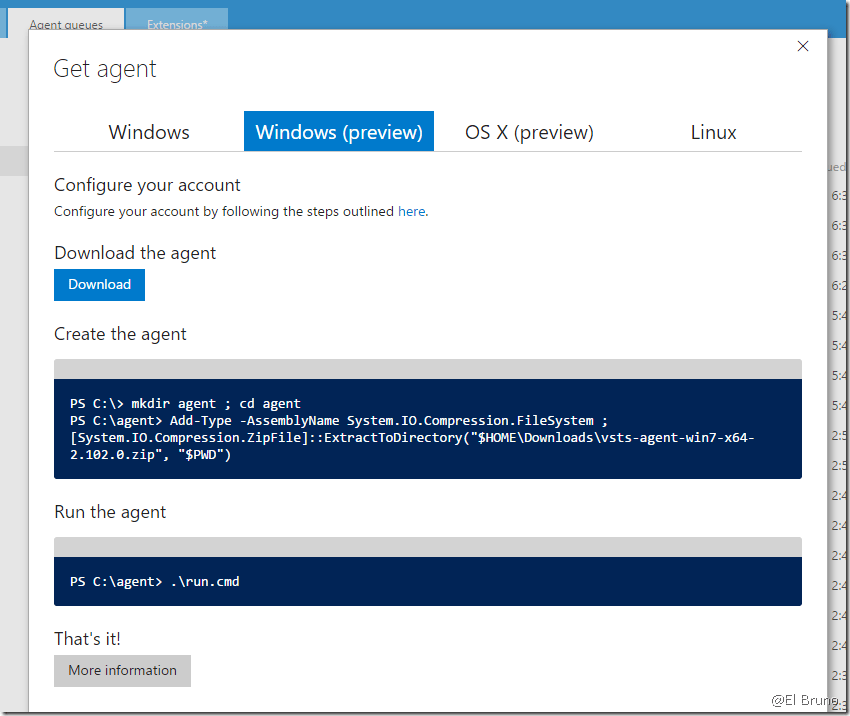Viewport: 850px width, 716px height.
Task: Switch to the Linux tab
Action: pos(713,132)
